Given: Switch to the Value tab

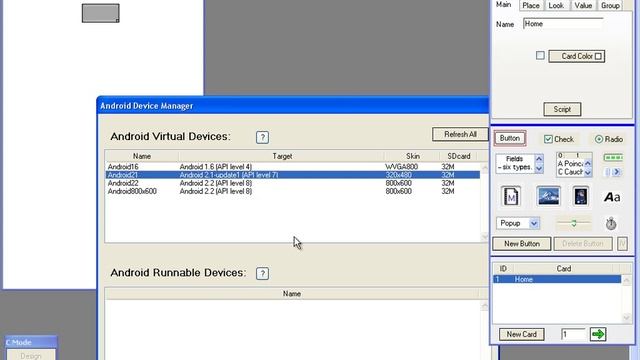Looking at the screenshot, I should coord(583,5).
